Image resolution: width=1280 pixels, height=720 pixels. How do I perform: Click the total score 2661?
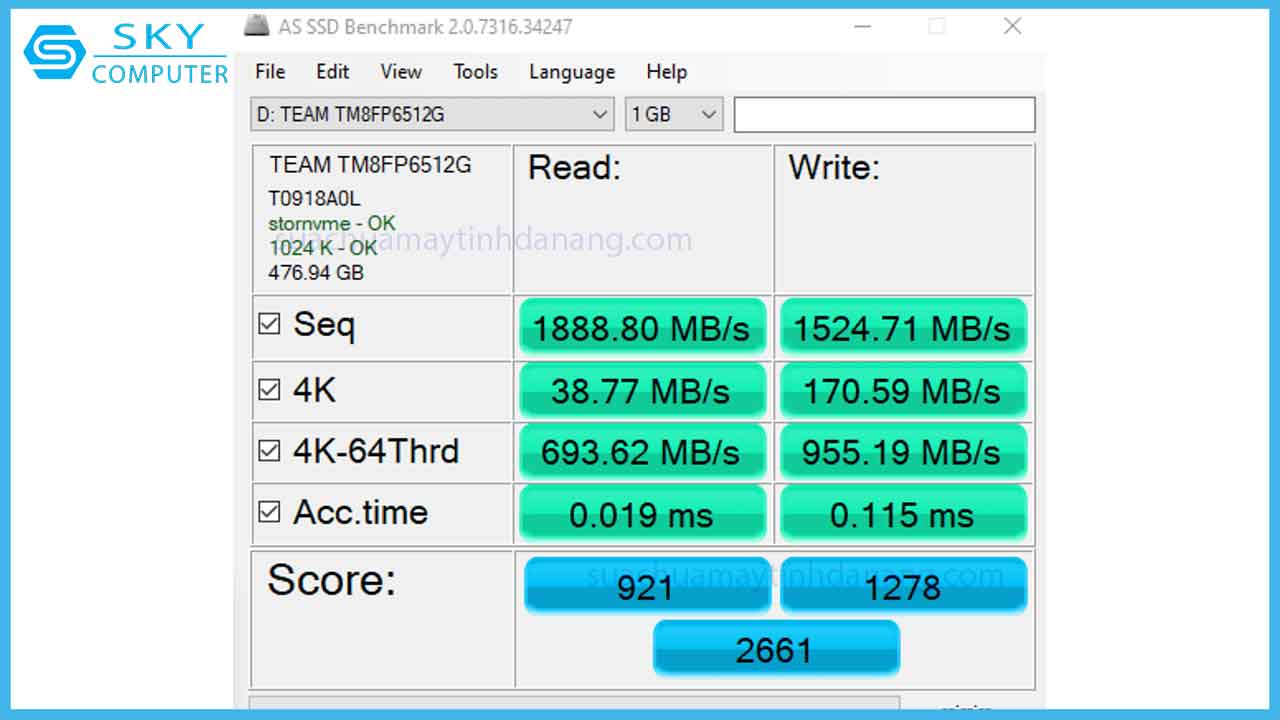coord(776,648)
